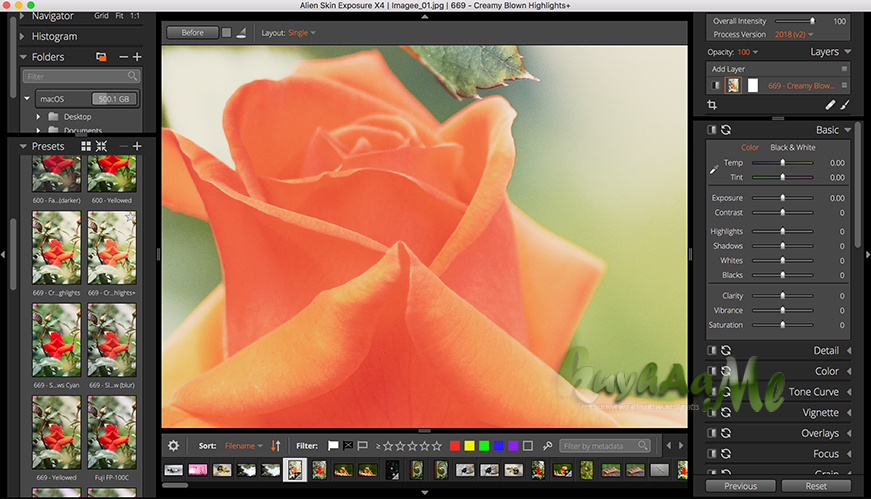871x499 pixels.
Task: Toggle Vignette panel on/off switch
Action: pyautogui.click(x=712, y=412)
